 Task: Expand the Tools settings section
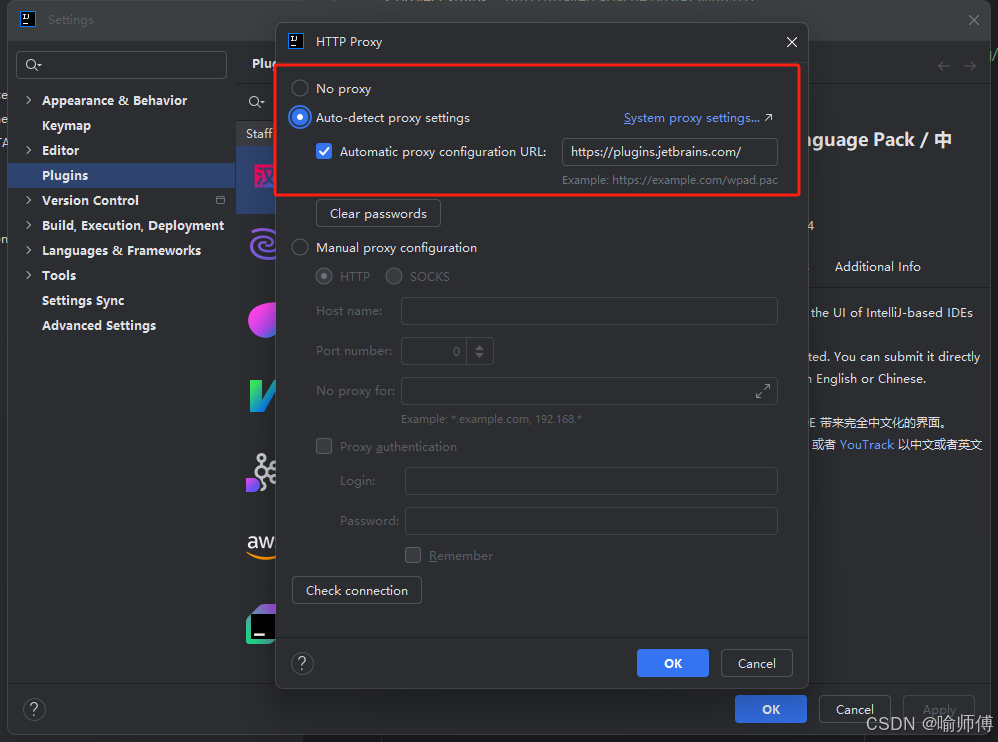click(29, 275)
